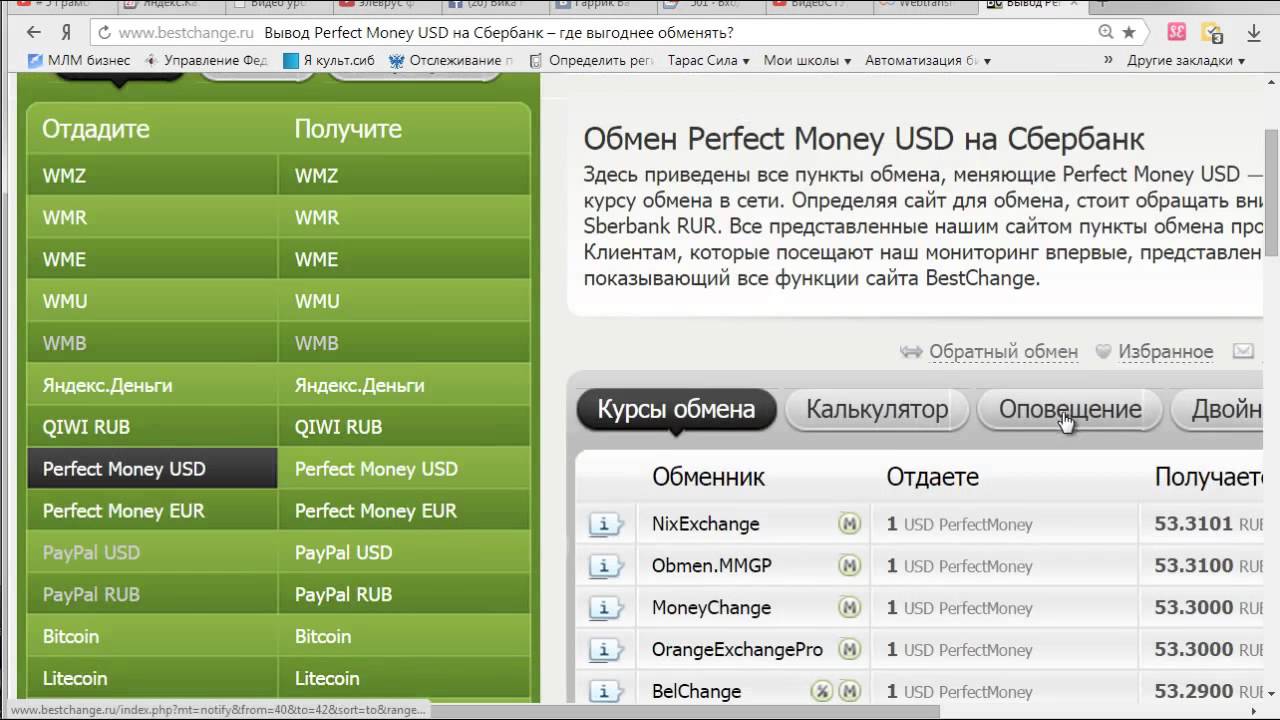Click the M badge beside BelChange
The height and width of the screenshot is (720, 1280).
(849, 692)
